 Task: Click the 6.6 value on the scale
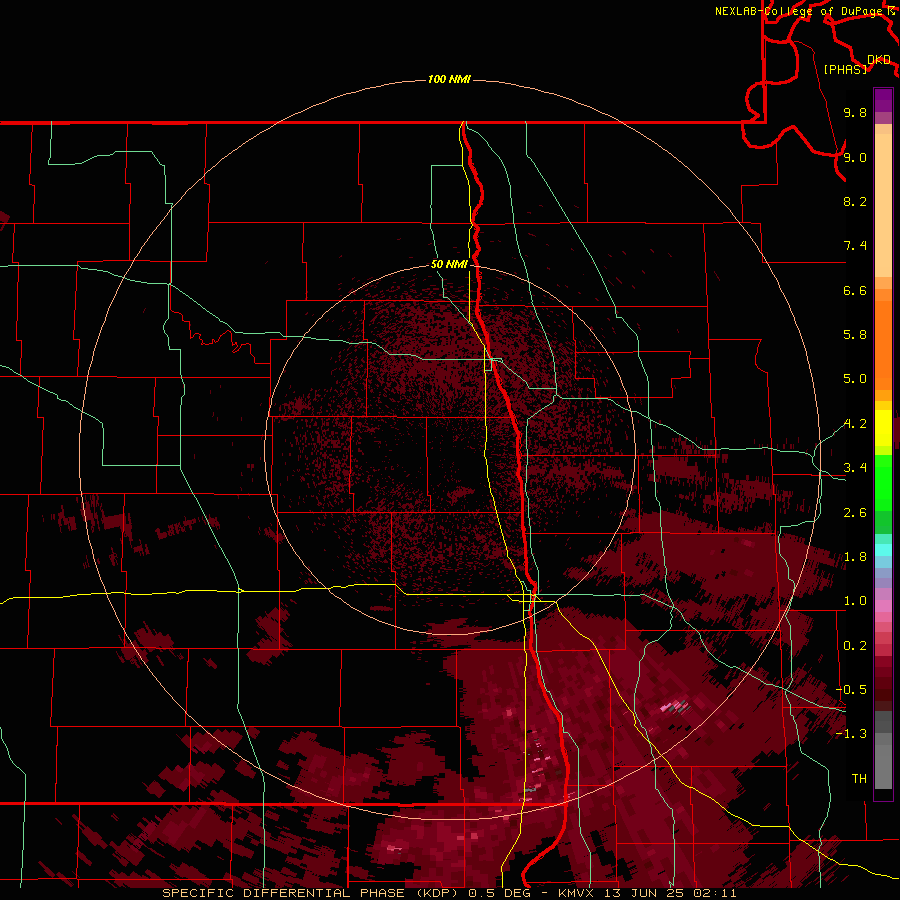pyautogui.click(x=855, y=290)
